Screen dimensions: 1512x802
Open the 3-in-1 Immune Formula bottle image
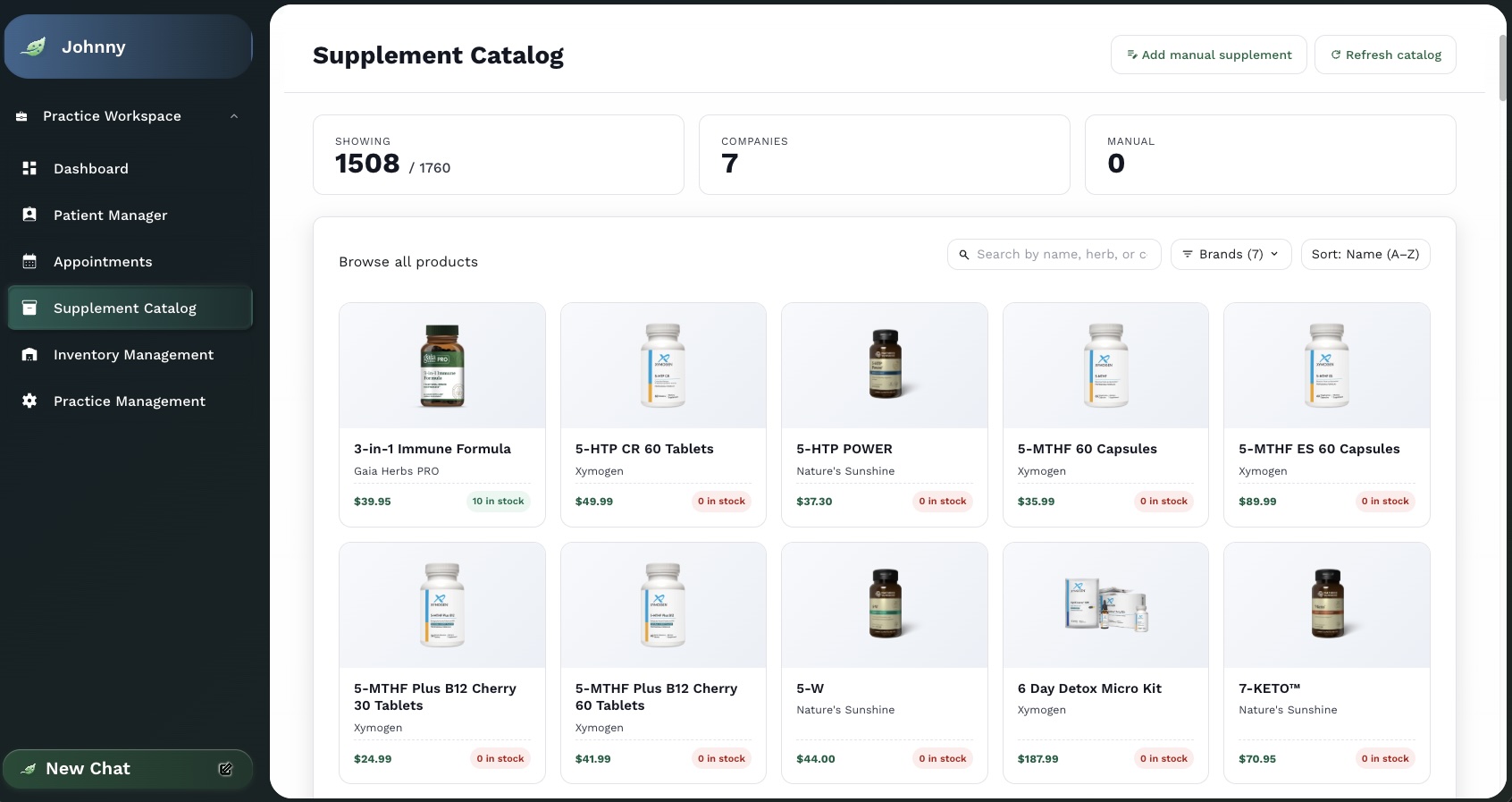point(442,366)
